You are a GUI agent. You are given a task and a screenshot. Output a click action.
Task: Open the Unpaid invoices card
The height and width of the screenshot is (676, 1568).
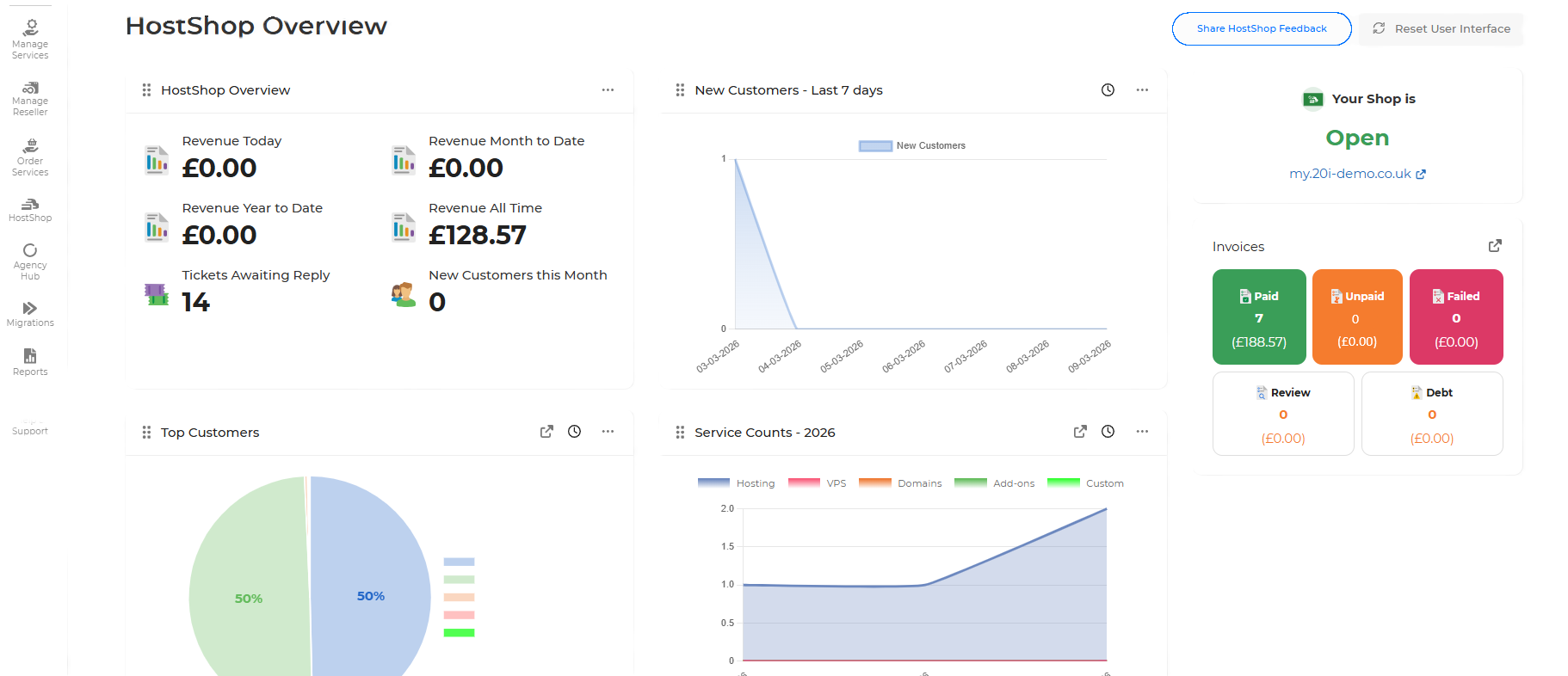click(x=1357, y=316)
